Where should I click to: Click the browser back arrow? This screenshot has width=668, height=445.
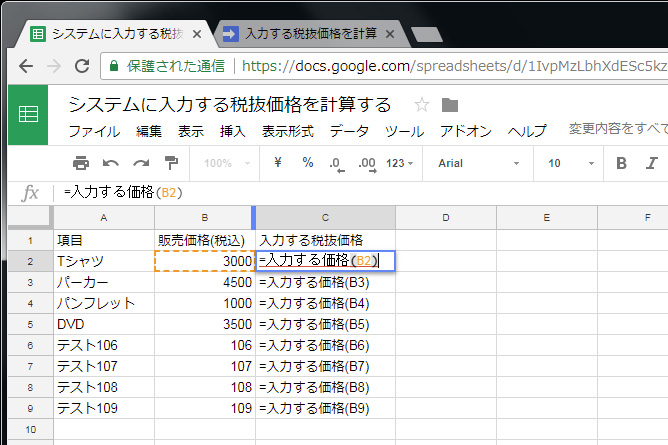[26, 66]
